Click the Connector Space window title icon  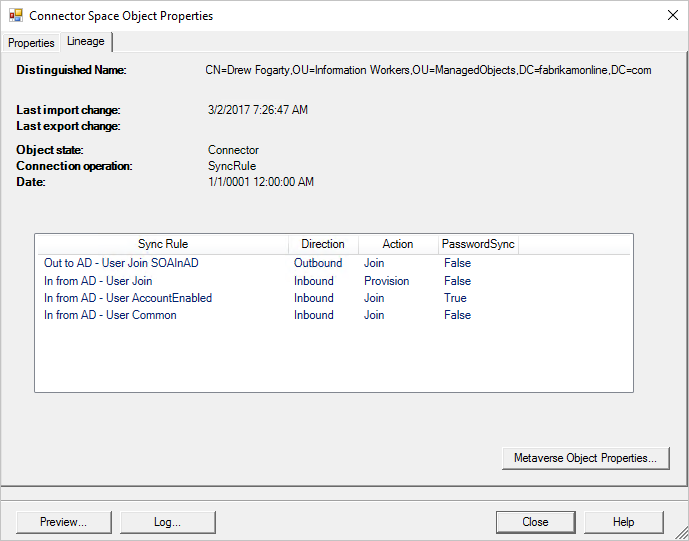pos(16,16)
